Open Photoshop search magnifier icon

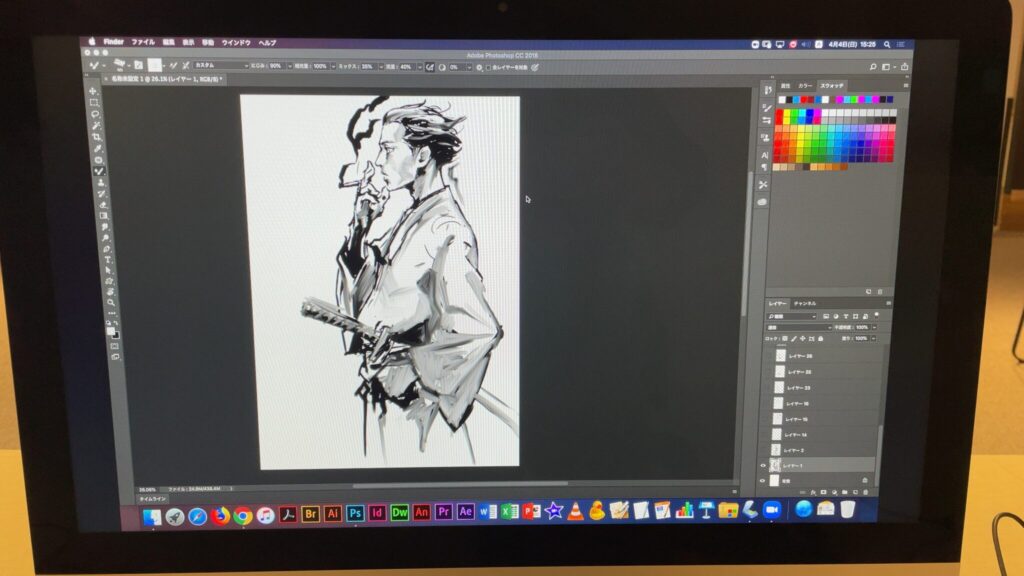click(x=872, y=67)
